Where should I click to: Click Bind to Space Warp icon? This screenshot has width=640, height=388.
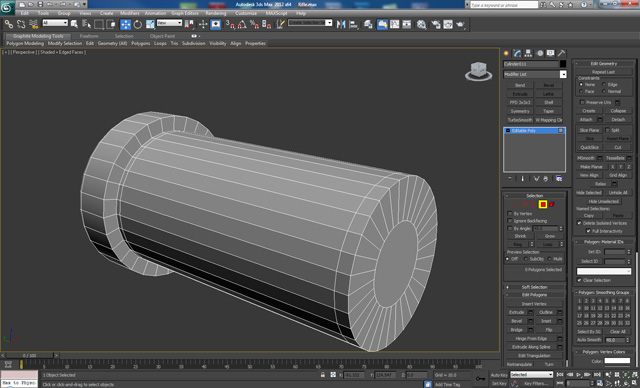pos(33,24)
